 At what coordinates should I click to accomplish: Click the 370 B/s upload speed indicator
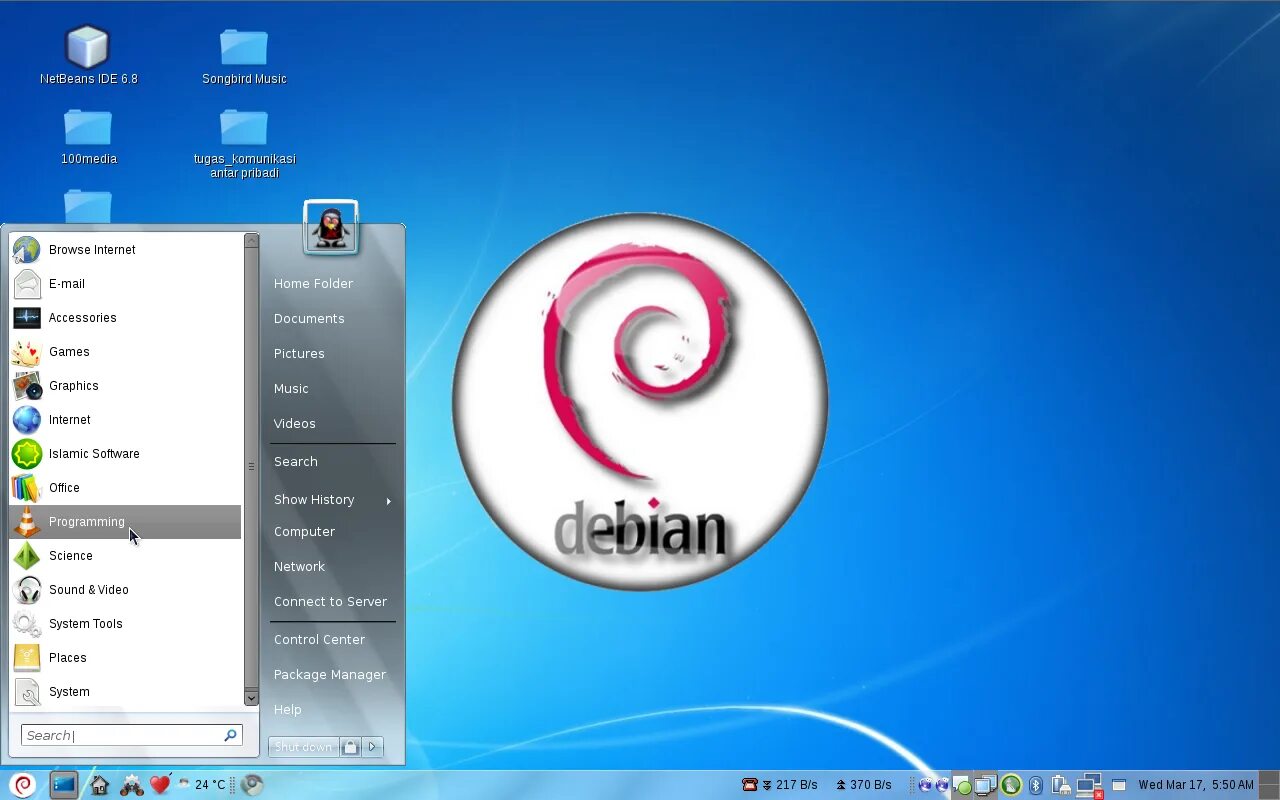tap(863, 785)
